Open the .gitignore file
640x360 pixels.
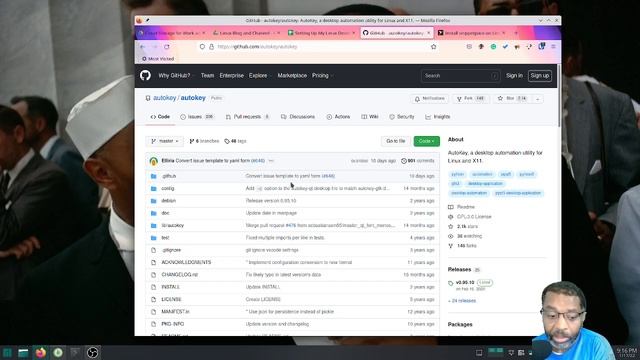[x=171, y=250]
